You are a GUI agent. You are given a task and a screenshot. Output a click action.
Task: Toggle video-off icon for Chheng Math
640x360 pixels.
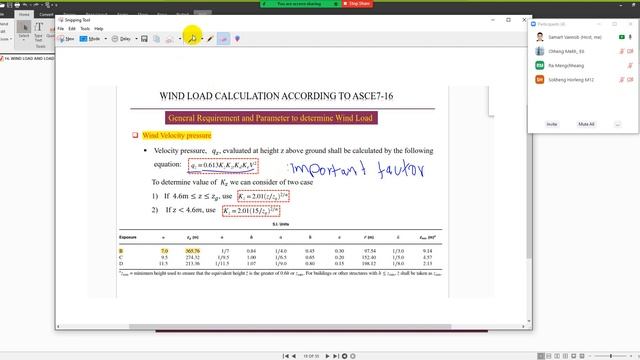[630, 51]
